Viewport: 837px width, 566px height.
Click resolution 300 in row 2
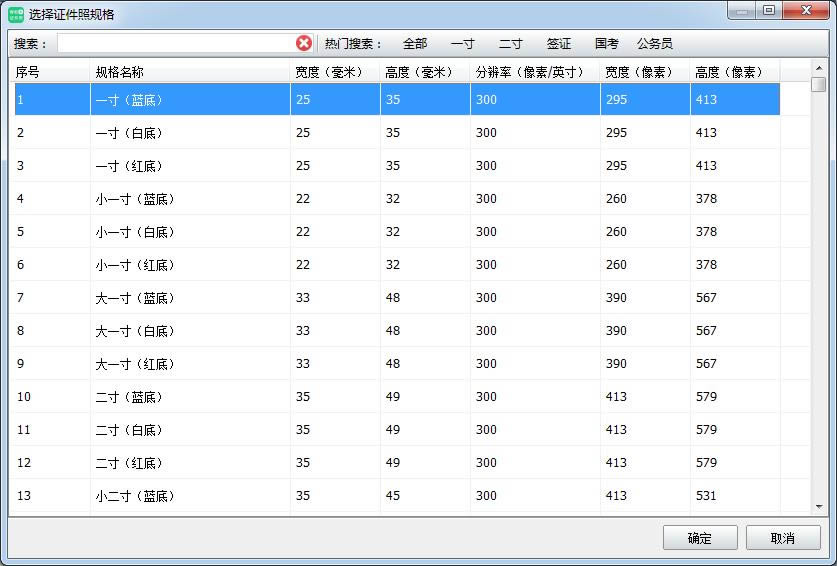(x=535, y=132)
